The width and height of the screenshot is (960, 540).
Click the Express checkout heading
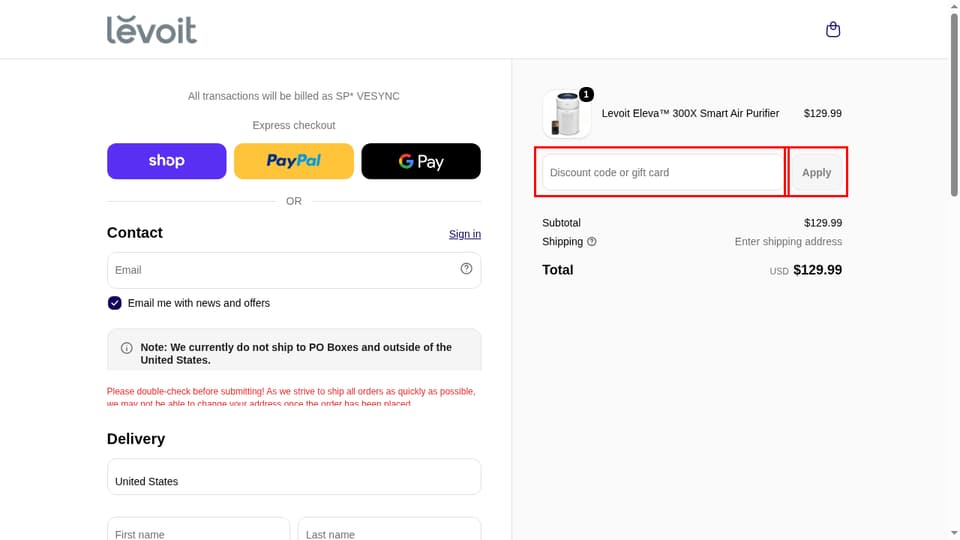[x=294, y=125]
